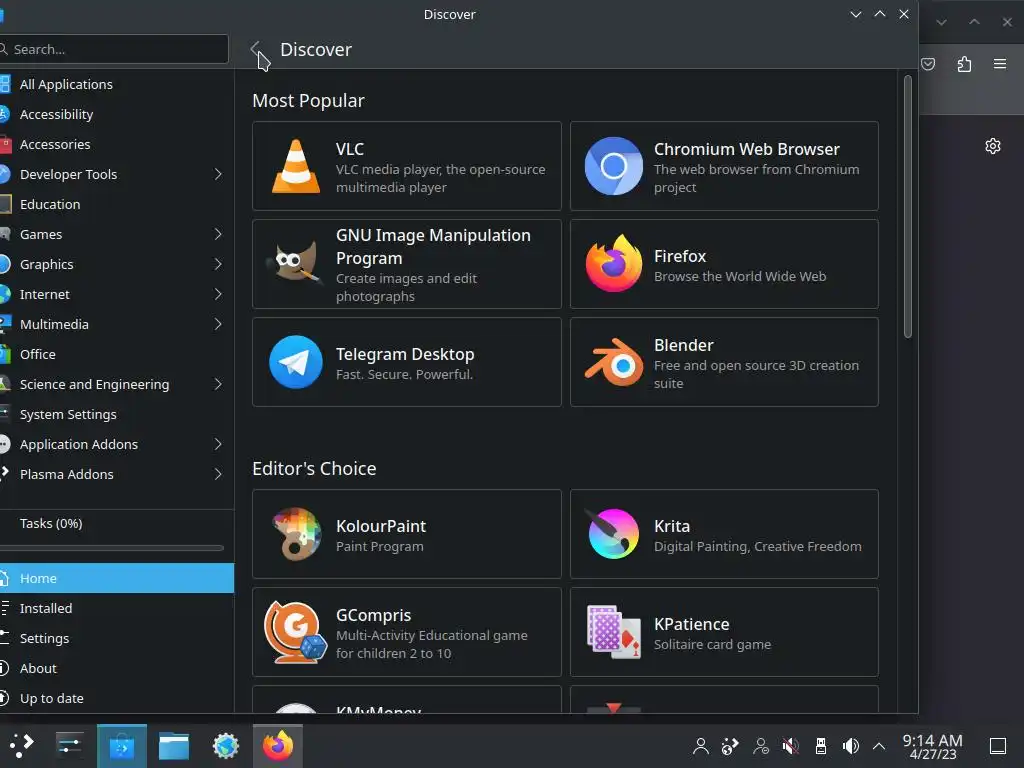Show Installed applications

point(117,609)
